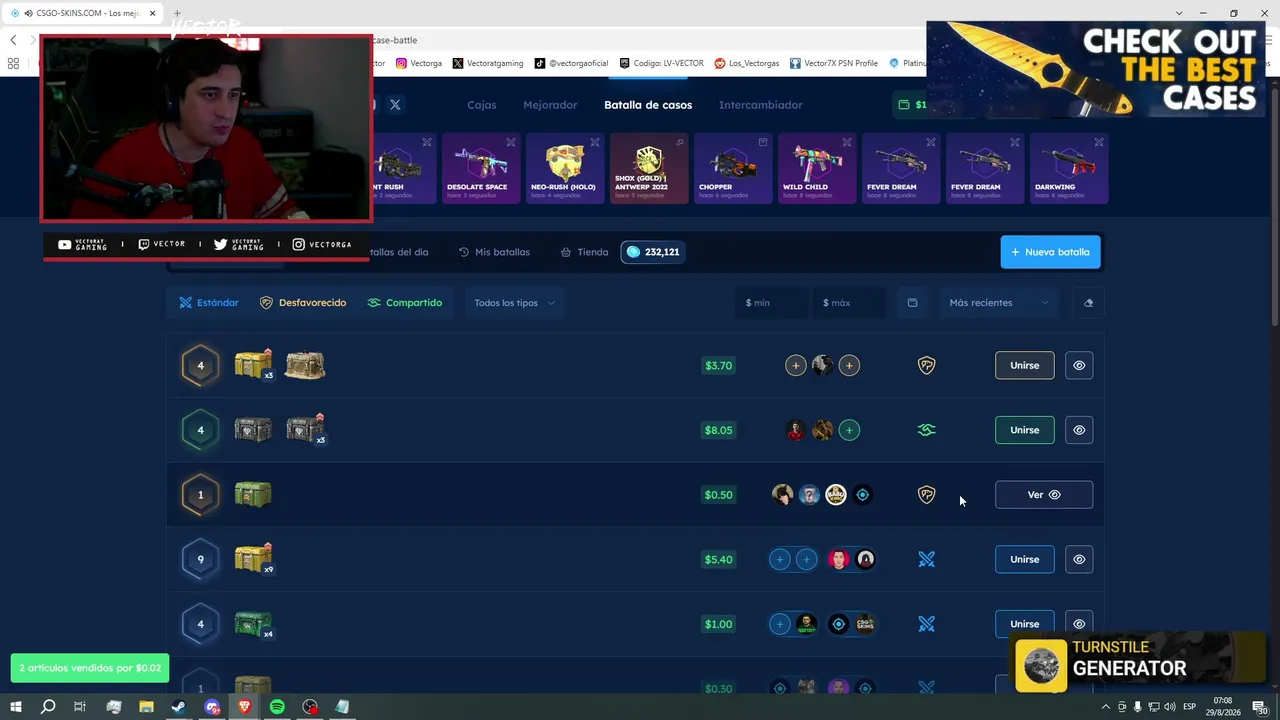
Task: Click the first empty plus slot in $3.70 battle
Action: pyautogui.click(x=796, y=366)
